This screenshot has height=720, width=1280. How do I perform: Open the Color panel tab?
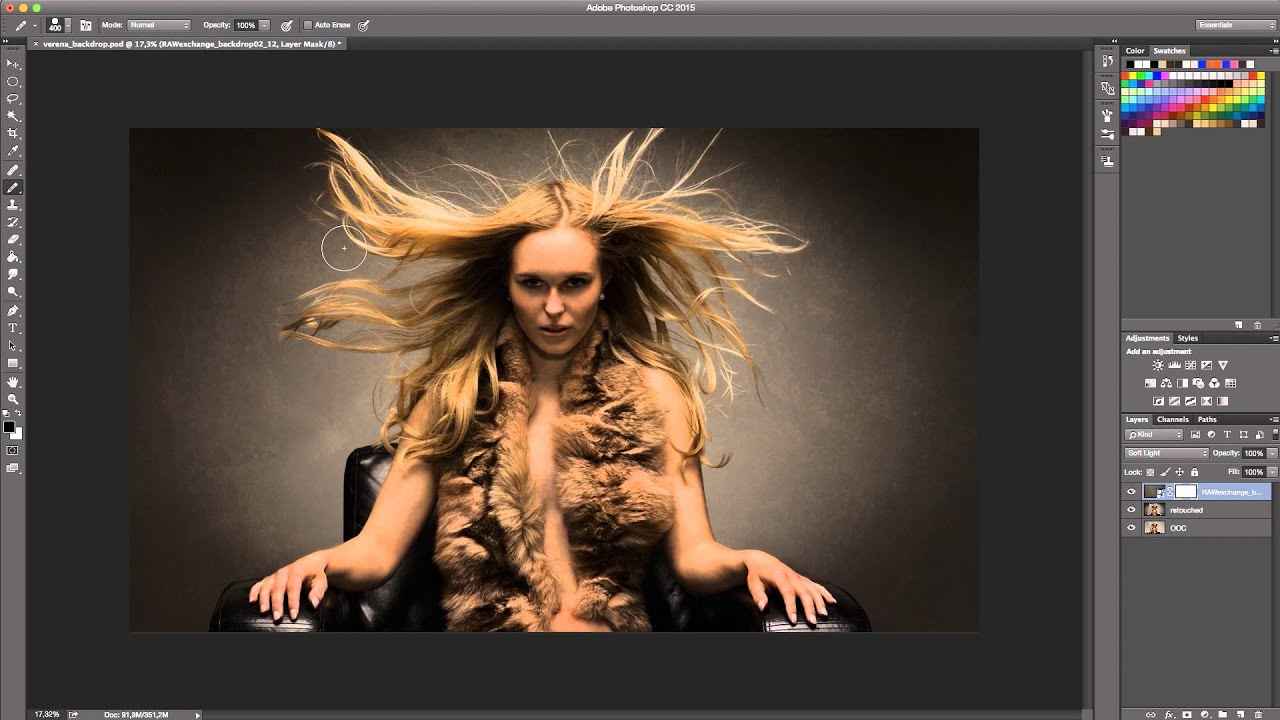coord(1135,51)
